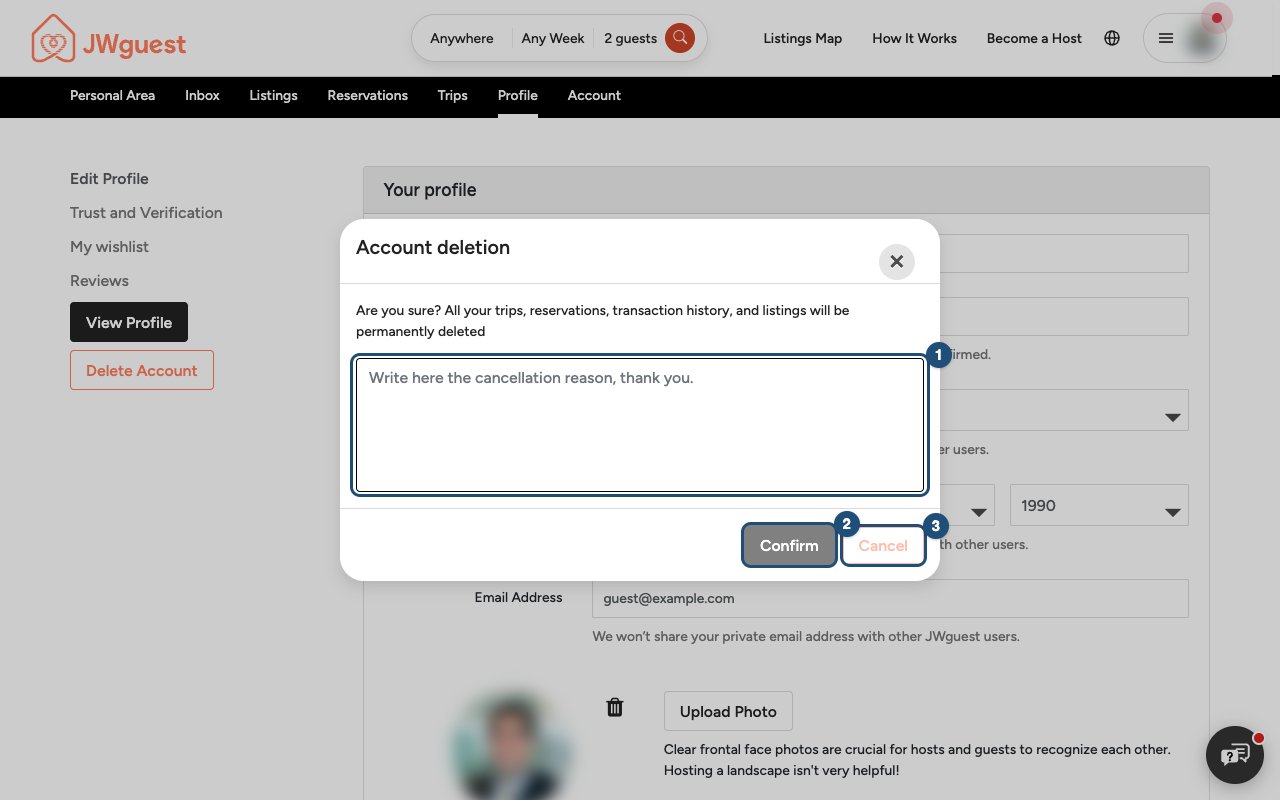Open the 2 guests selector
This screenshot has height=800, width=1280.
click(x=630, y=38)
